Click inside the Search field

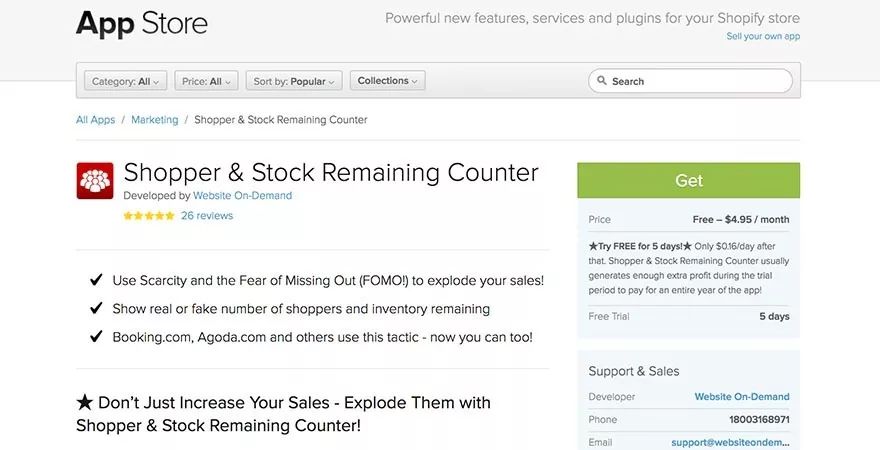coord(698,81)
